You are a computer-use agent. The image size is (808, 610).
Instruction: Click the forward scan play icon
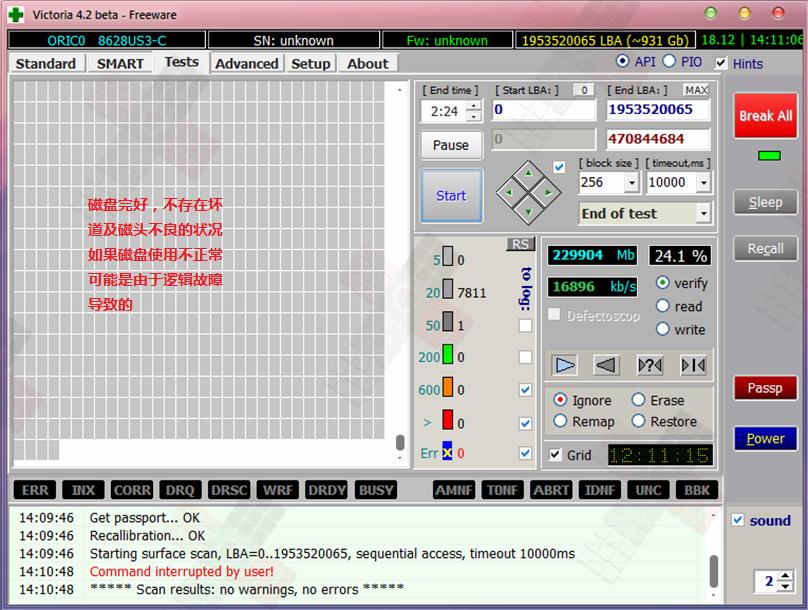[565, 365]
